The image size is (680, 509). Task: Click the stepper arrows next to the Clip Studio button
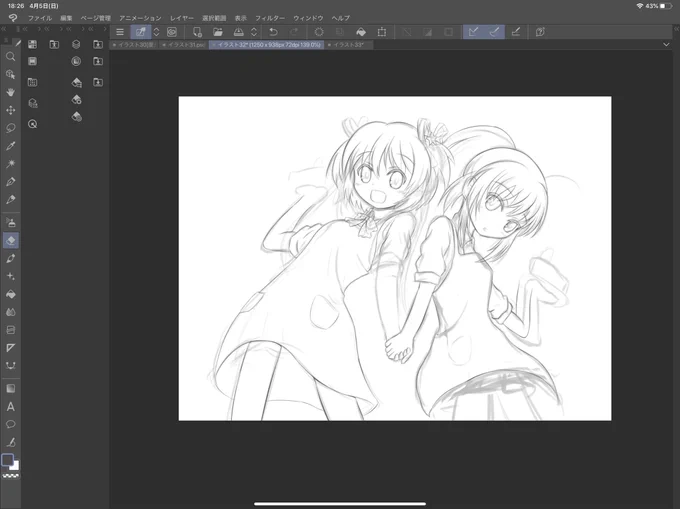click(157, 32)
